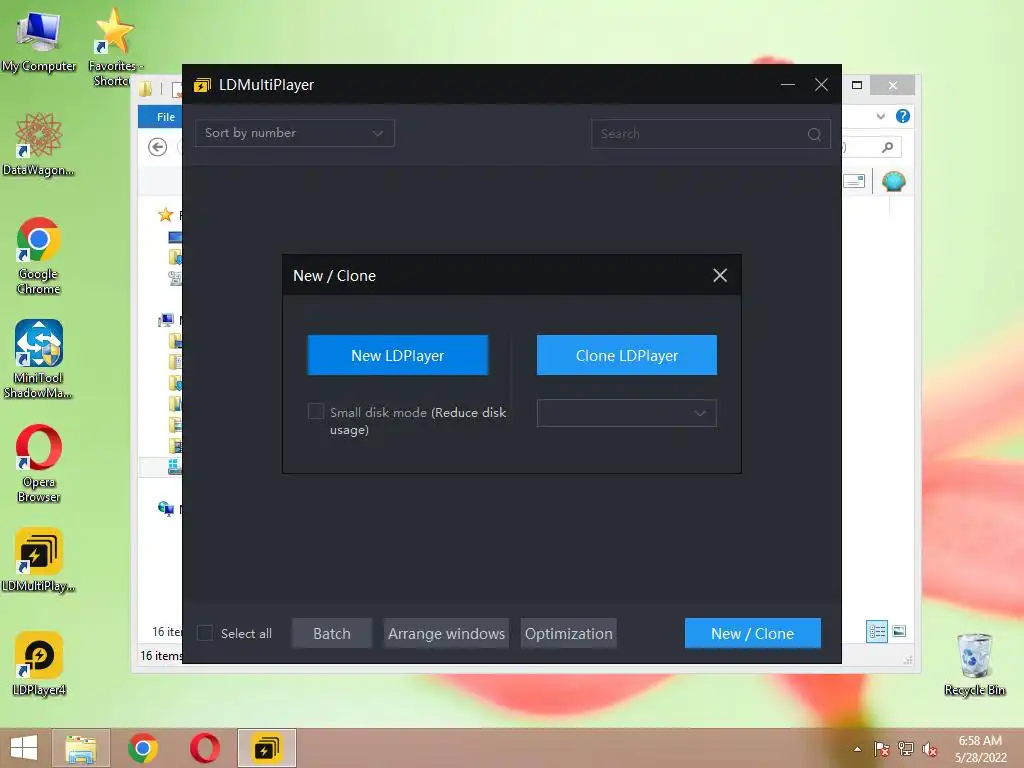
Task: Open Google Chrome desktop icon
Action: tap(39, 255)
